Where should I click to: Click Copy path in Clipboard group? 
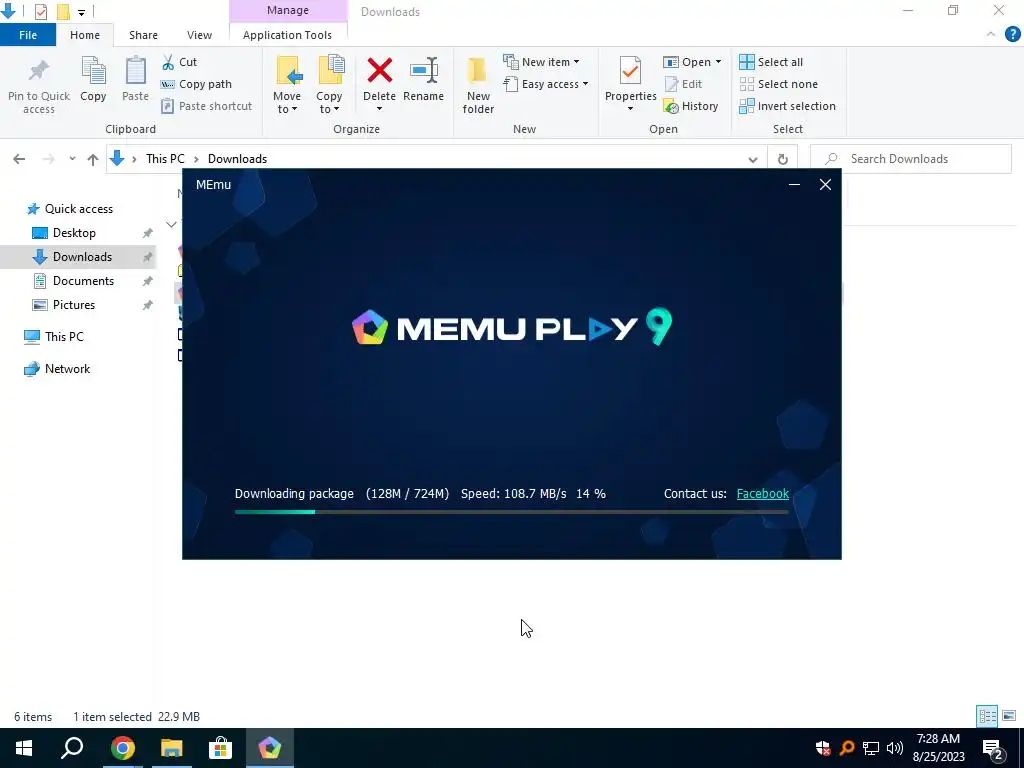(x=197, y=84)
